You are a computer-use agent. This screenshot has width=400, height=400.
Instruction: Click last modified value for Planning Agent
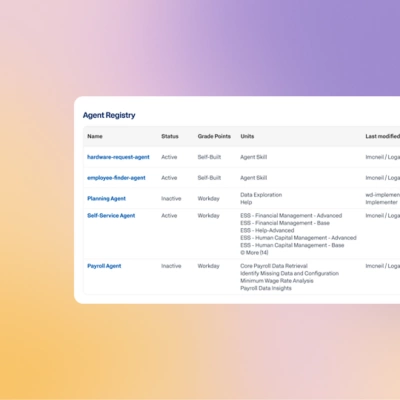383,199
